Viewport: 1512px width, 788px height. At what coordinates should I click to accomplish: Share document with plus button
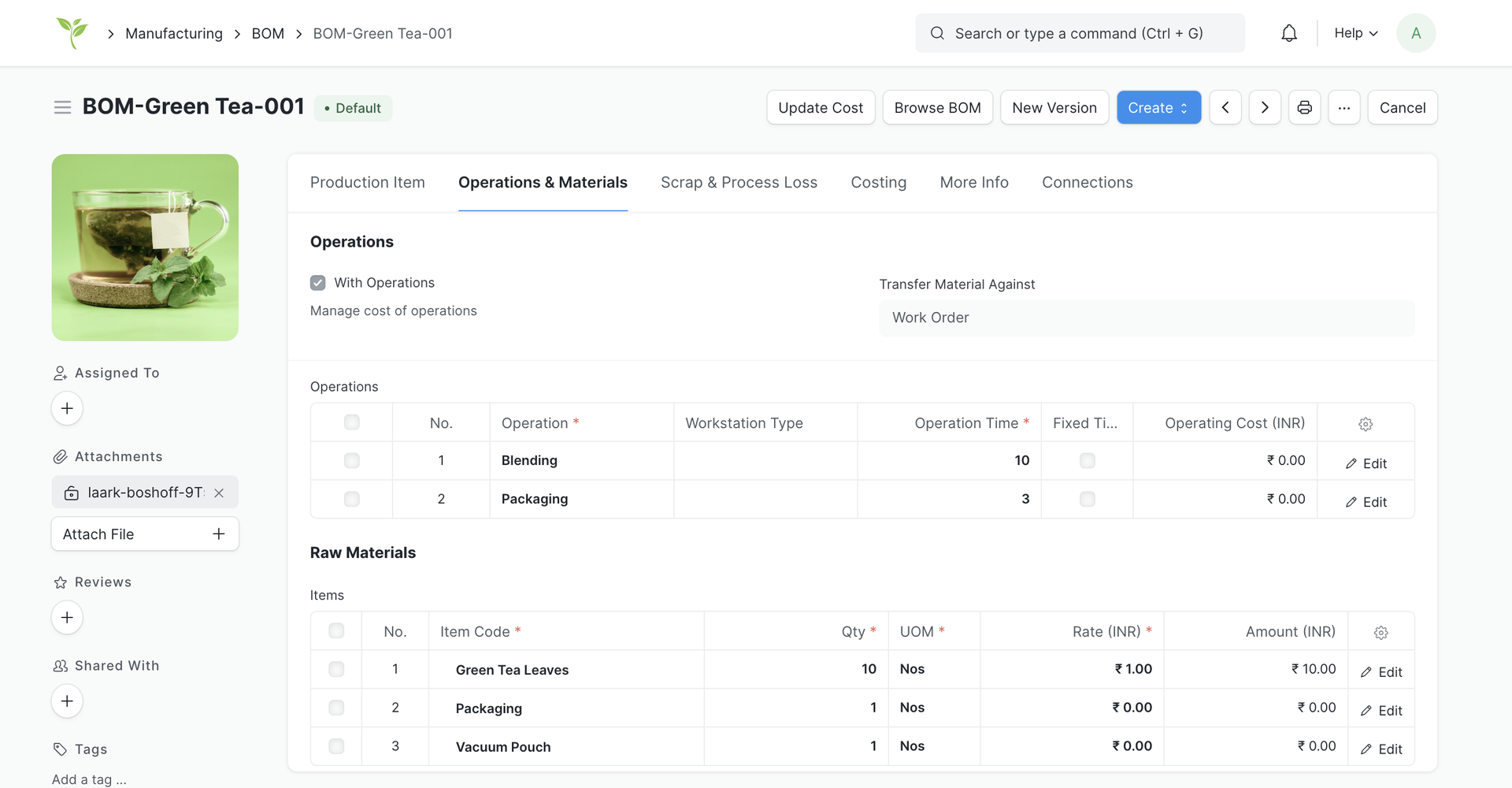pos(67,701)
